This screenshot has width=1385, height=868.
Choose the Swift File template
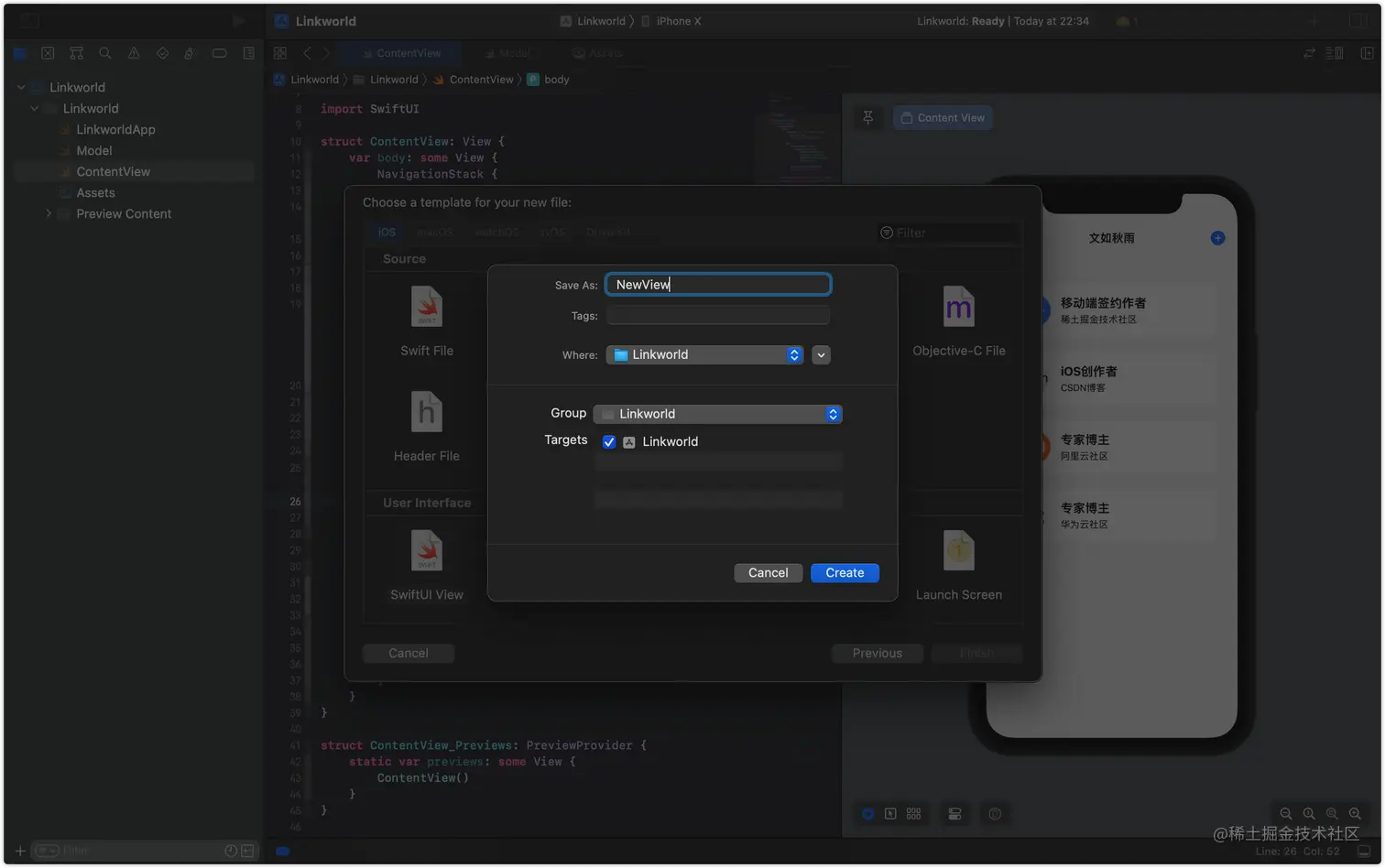[427, 320]
